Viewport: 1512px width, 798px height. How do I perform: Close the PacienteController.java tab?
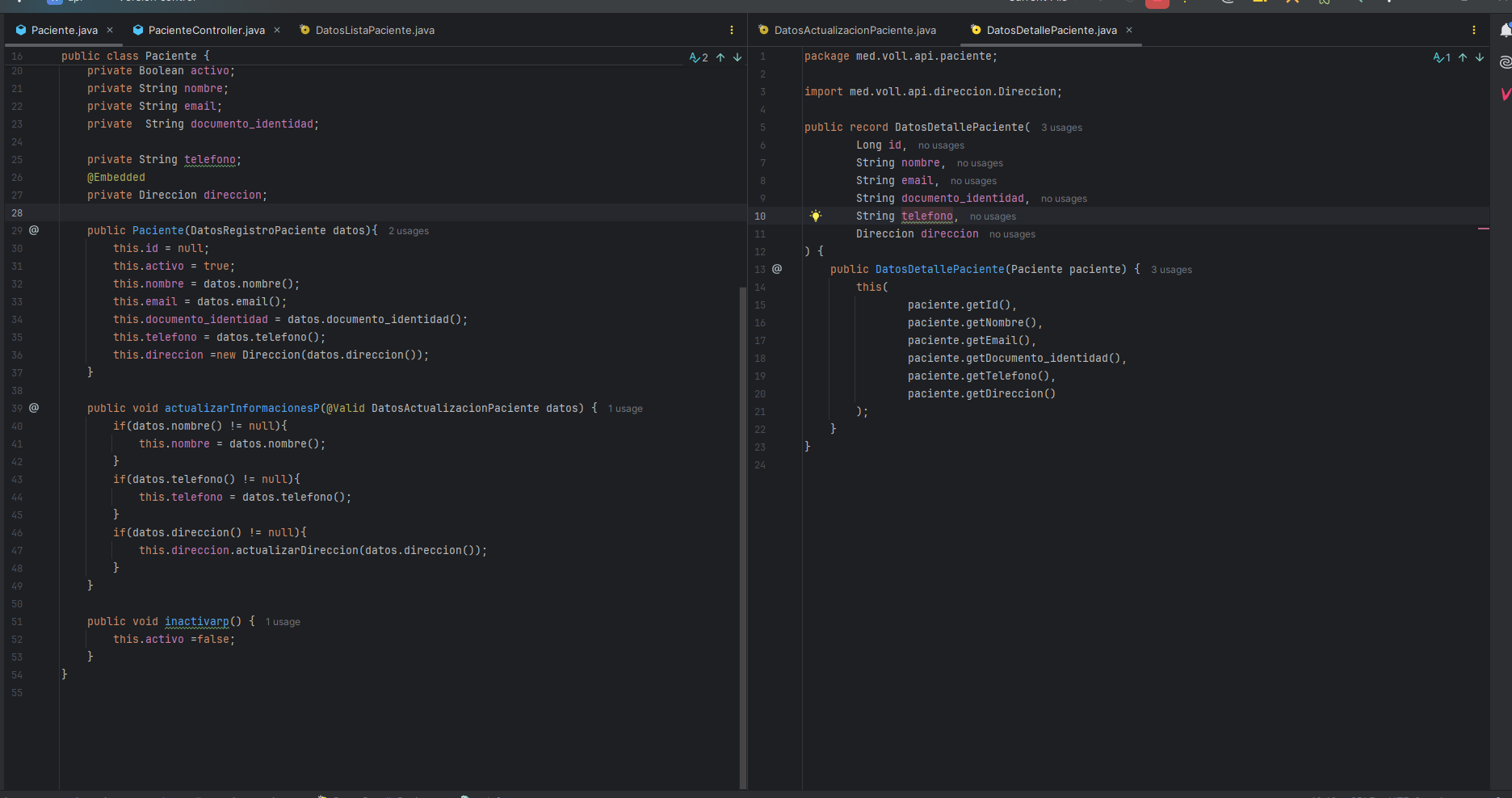pos(277,30)
